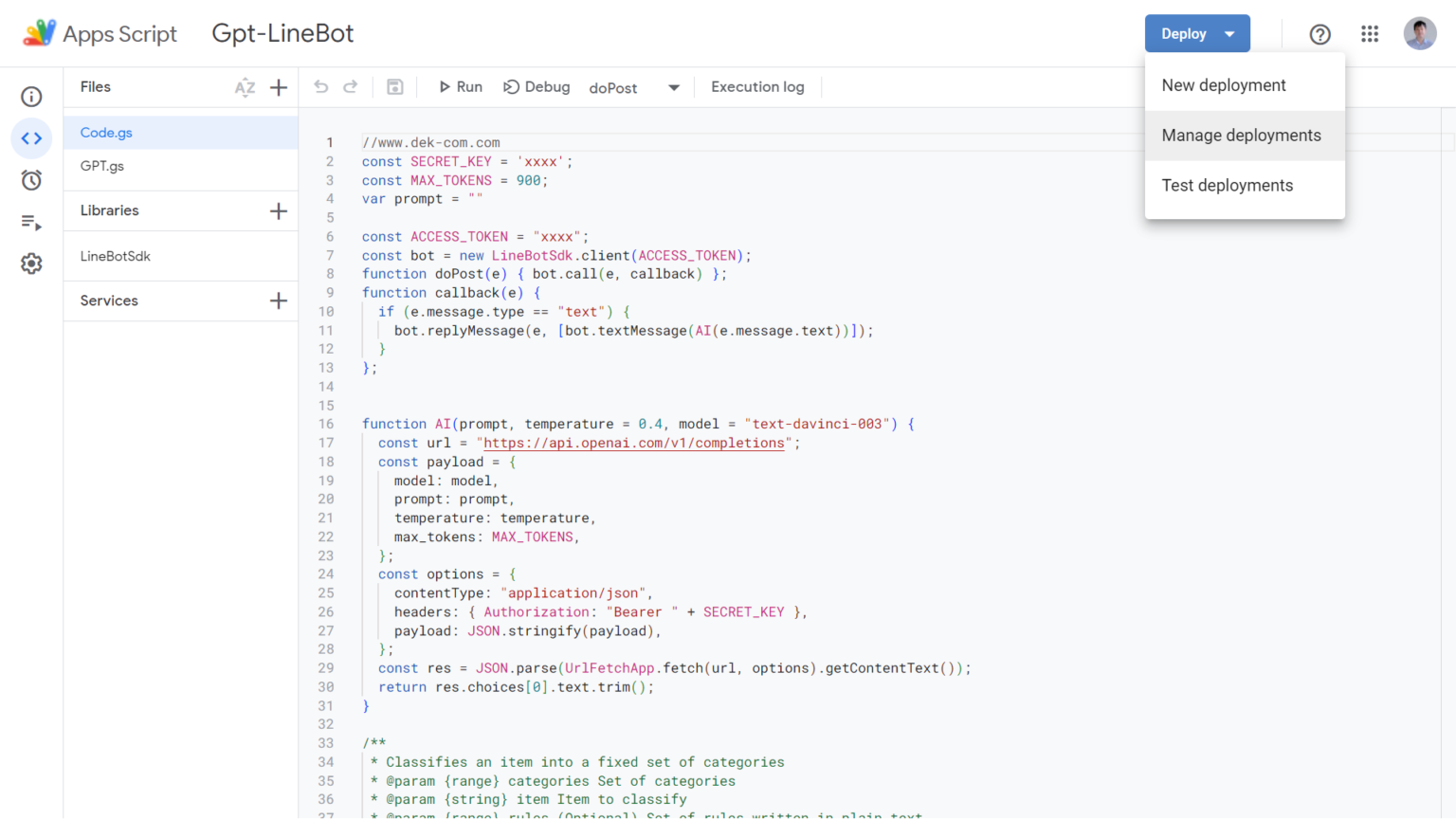The height and width of the screenshot is (819, 1456).
Task: Add a service with plus icon
Action: 279,300
